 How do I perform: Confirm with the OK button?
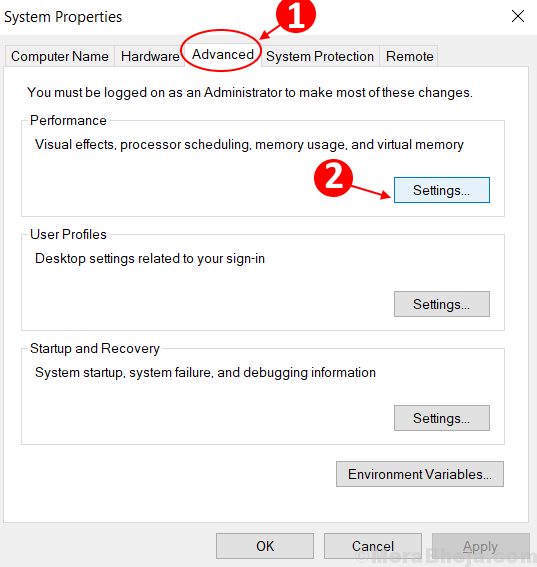tap(265, 546)
